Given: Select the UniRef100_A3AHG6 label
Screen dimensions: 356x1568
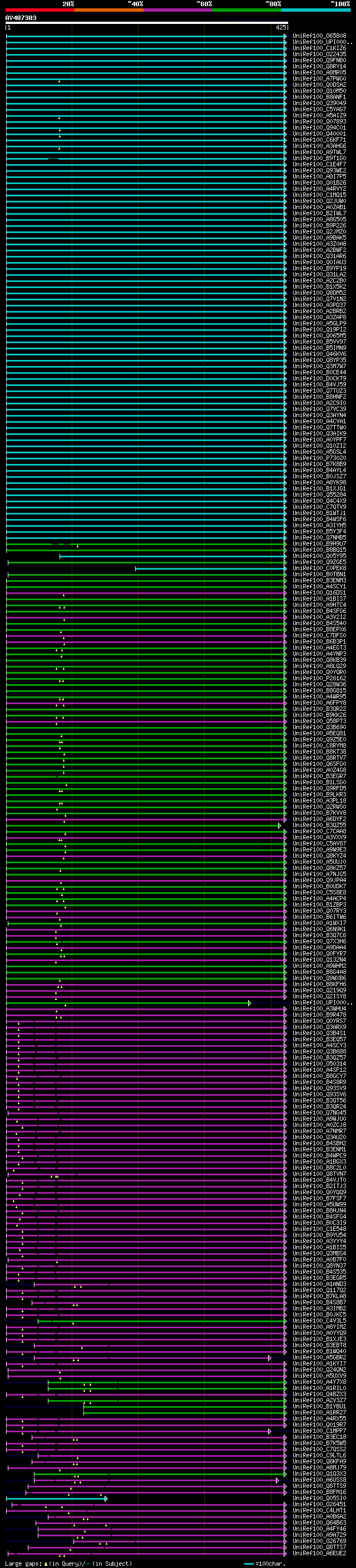Looking at the screenshot, I should tap(319, 146).
